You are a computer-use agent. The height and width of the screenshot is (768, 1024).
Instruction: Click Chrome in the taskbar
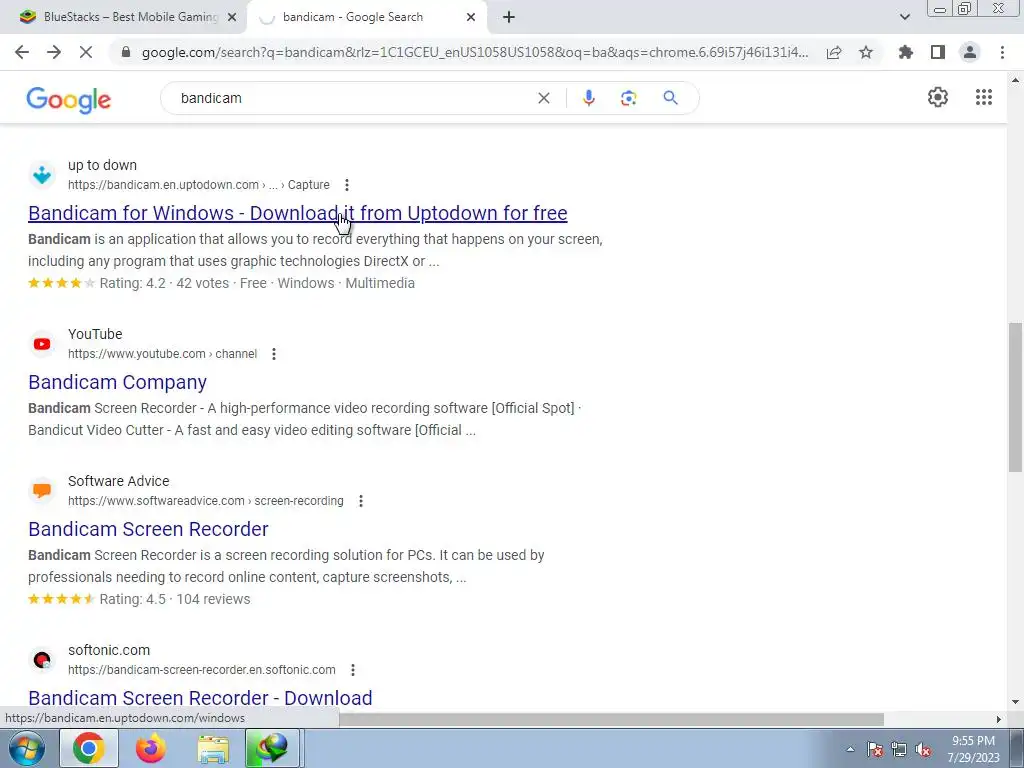[x=88, y=748]
